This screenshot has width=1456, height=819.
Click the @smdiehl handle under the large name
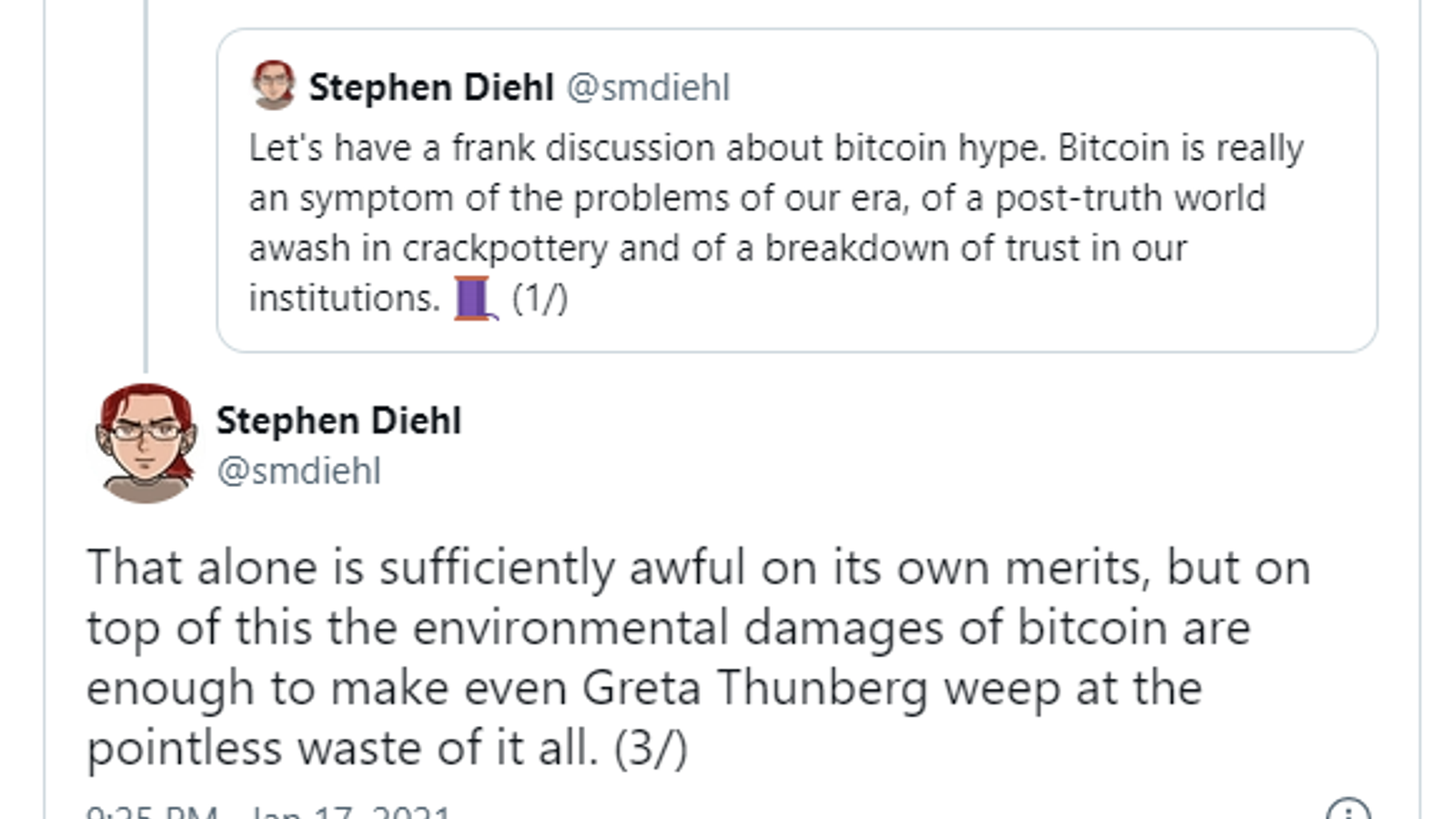tap(298, 470)
